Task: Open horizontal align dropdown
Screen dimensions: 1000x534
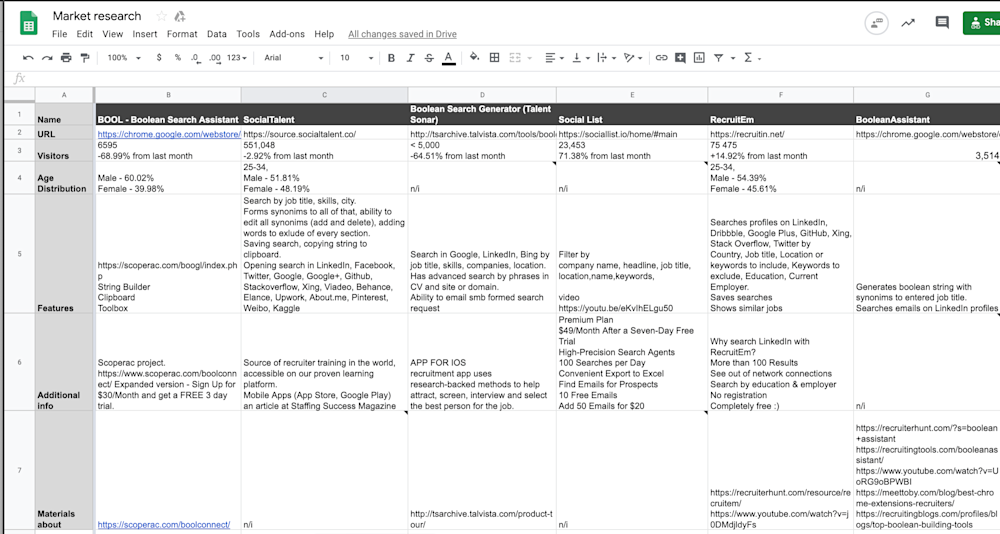Action: coord(554,58)
